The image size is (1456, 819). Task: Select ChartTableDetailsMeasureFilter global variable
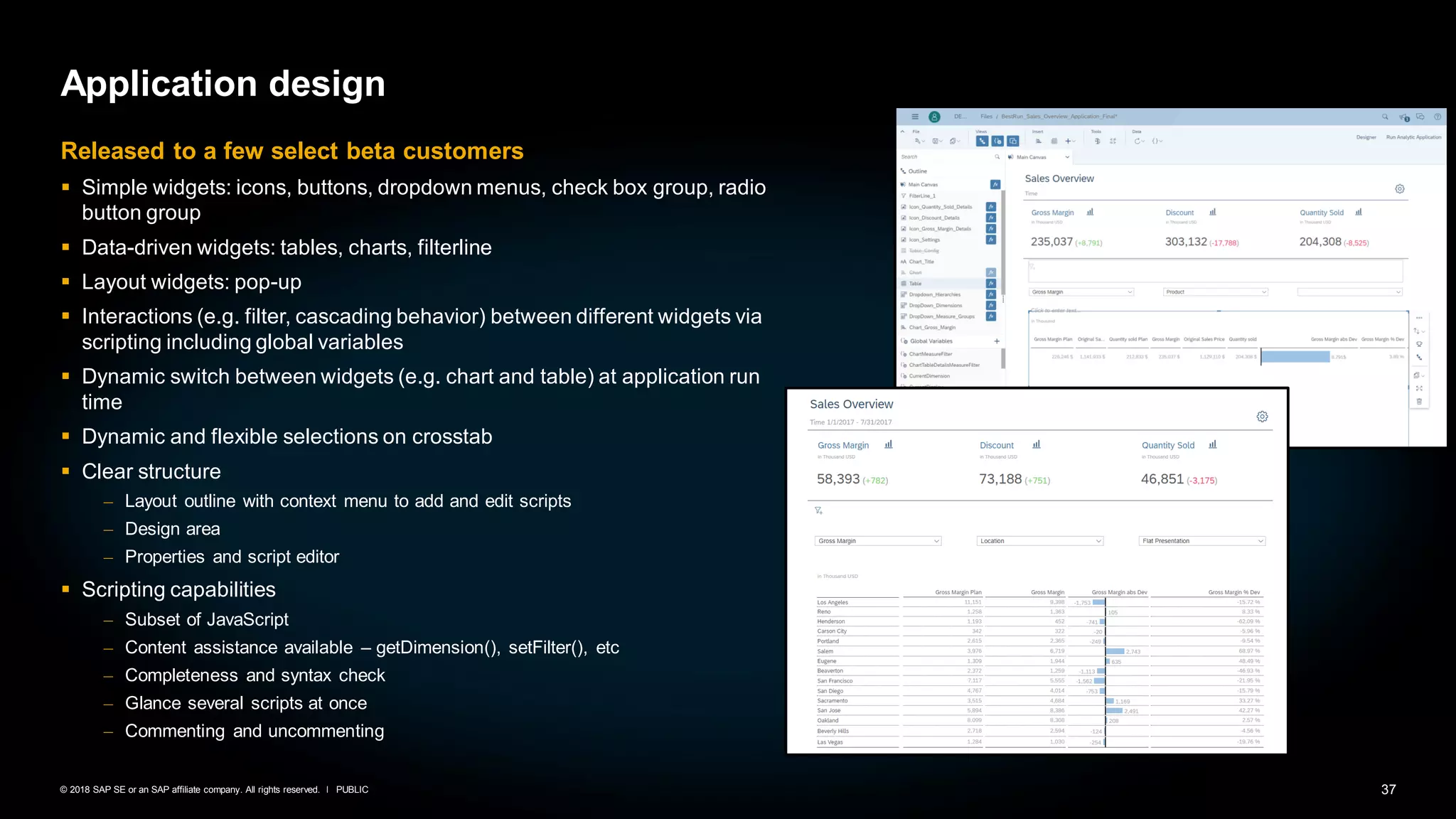[x=944, y=365]
